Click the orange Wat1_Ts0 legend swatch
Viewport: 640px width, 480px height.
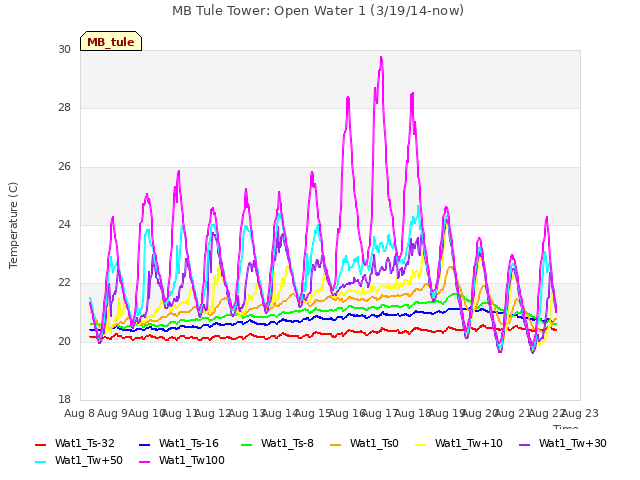tap(336, 444)
